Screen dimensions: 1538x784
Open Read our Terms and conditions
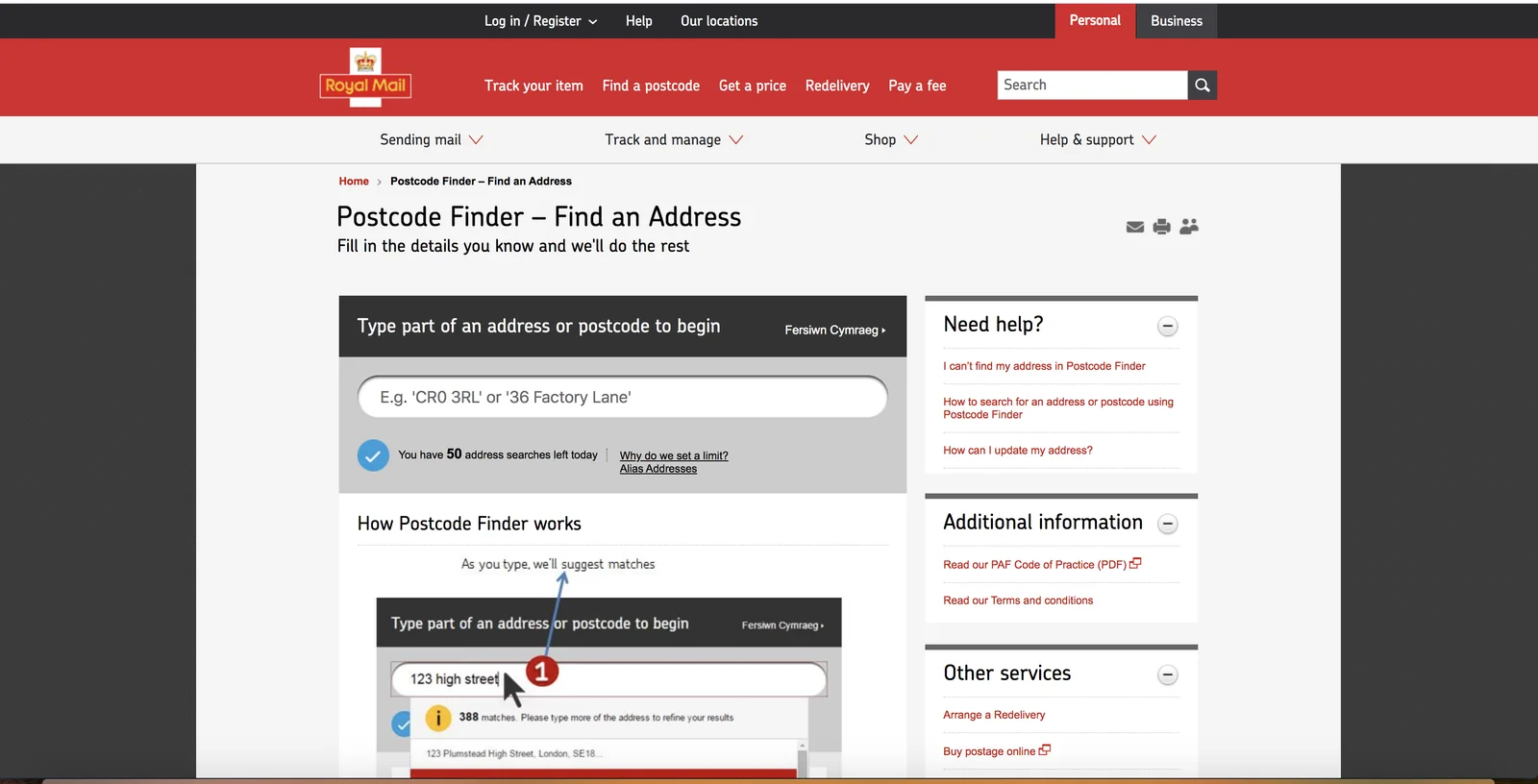point(1018,600)
